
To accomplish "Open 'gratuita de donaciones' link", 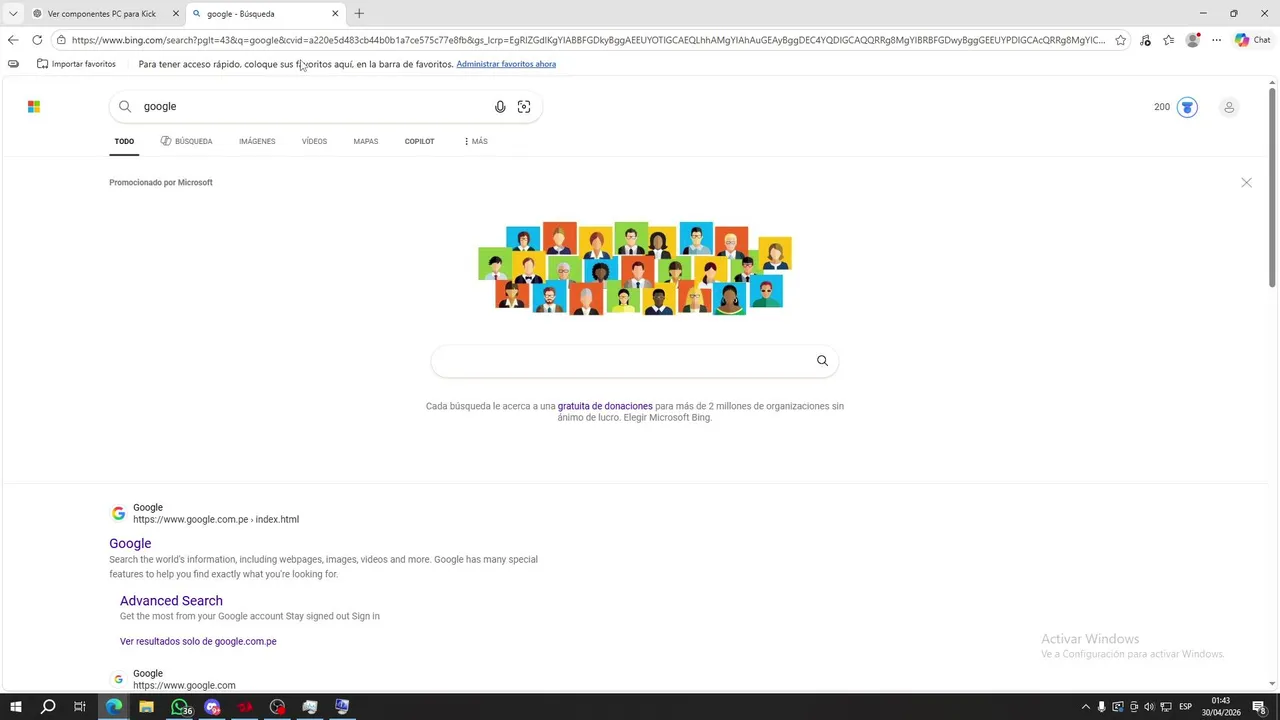I will tap(605, 406).
